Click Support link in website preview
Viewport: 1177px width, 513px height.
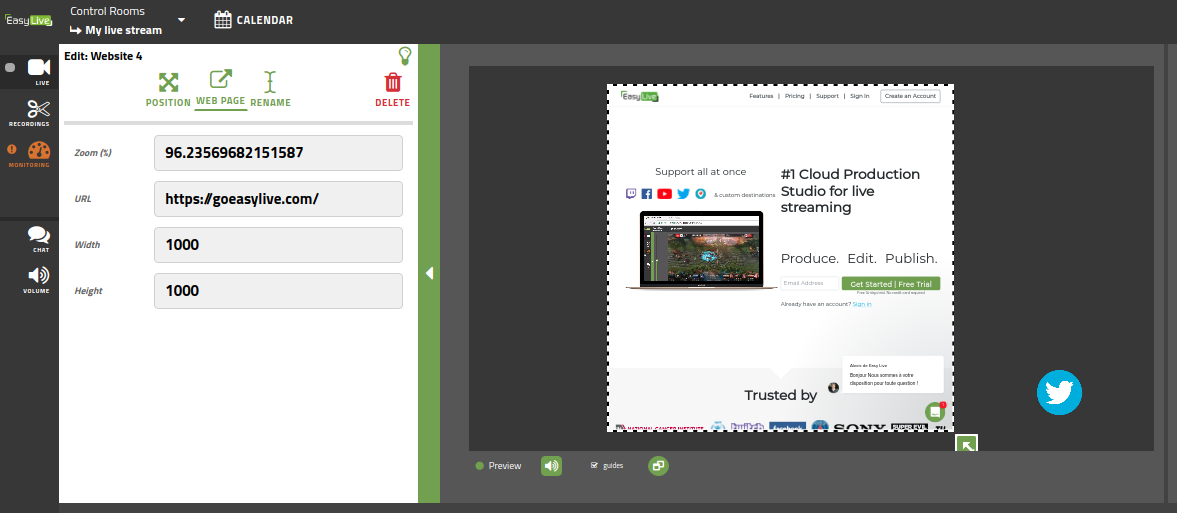pyautogui.click(x=827, y=96)
